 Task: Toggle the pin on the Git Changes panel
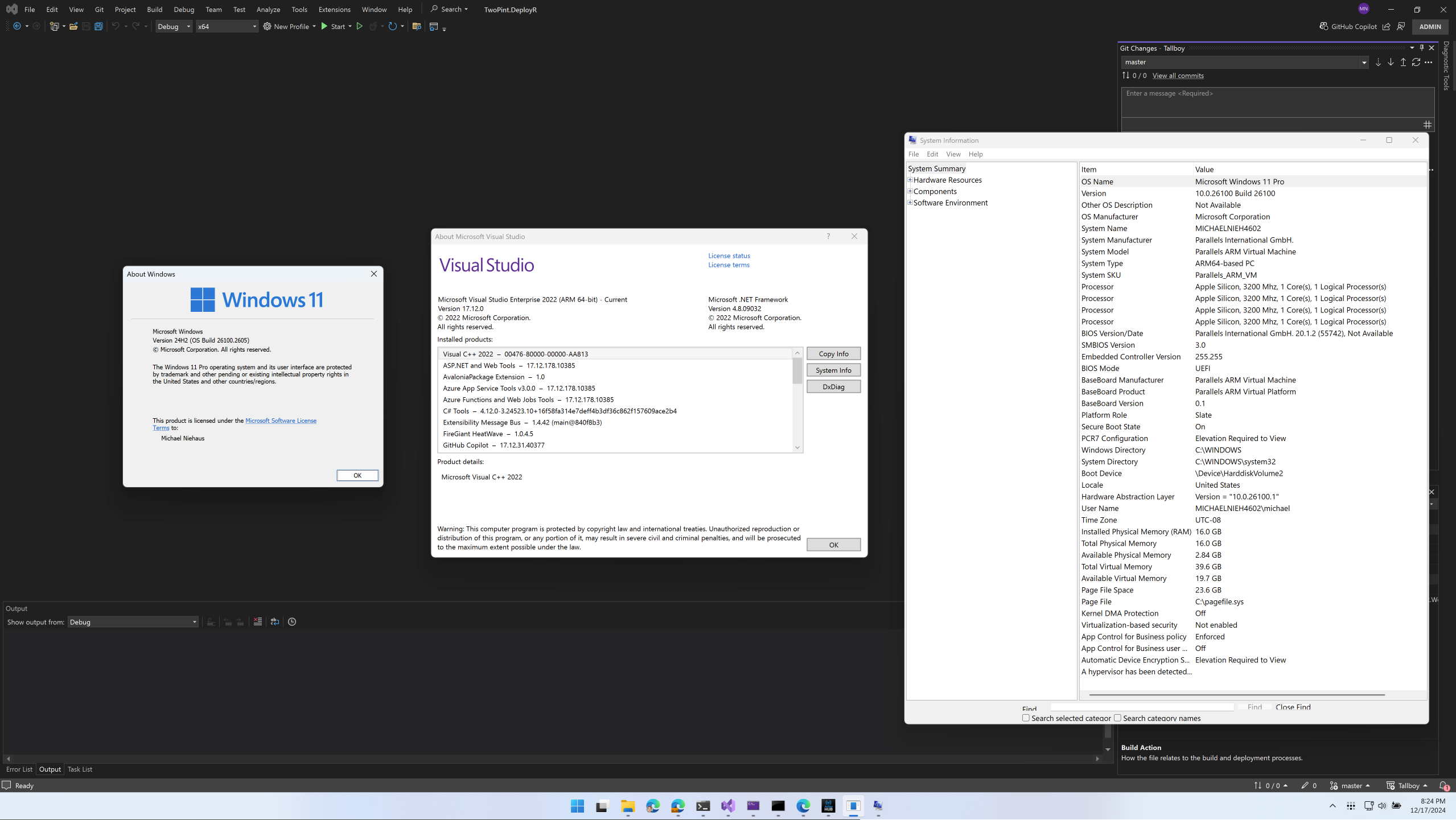(1421, 48)
